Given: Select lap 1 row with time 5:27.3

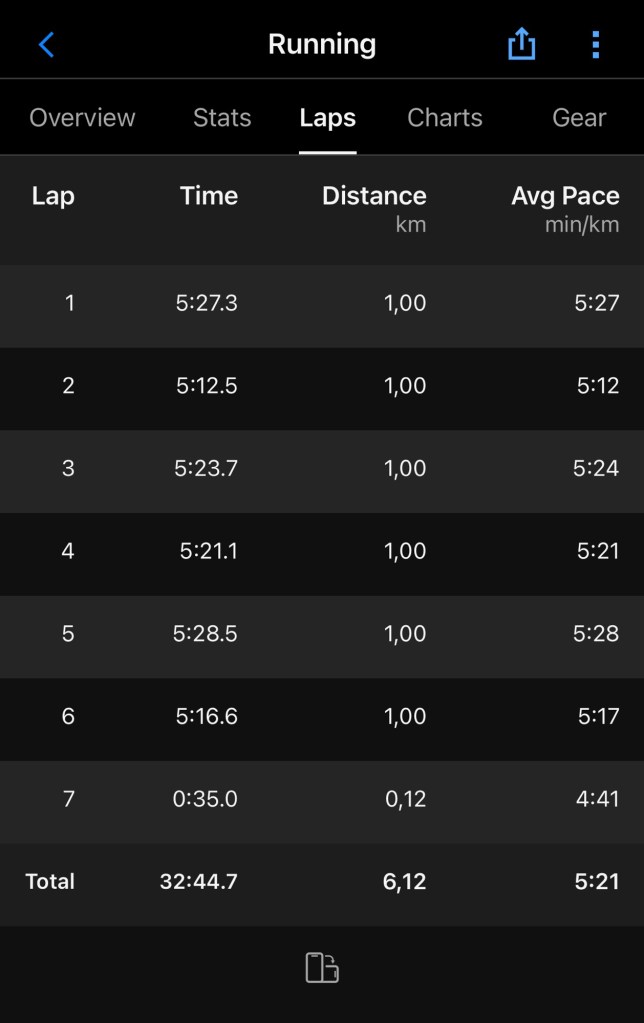Looking at the screenshot, I should (x=322, y=303).
